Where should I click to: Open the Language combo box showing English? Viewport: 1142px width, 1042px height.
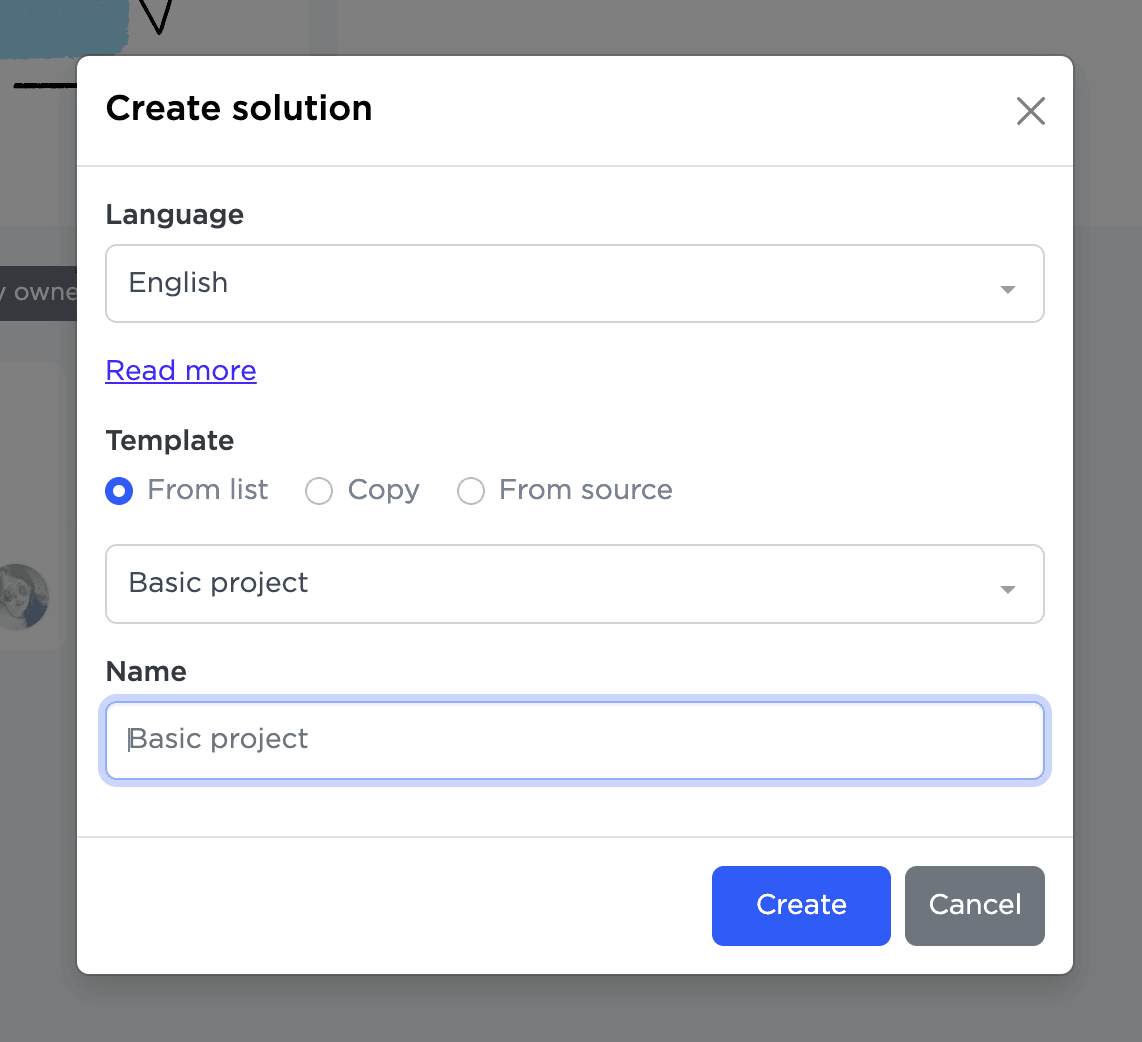pos(560,284)
